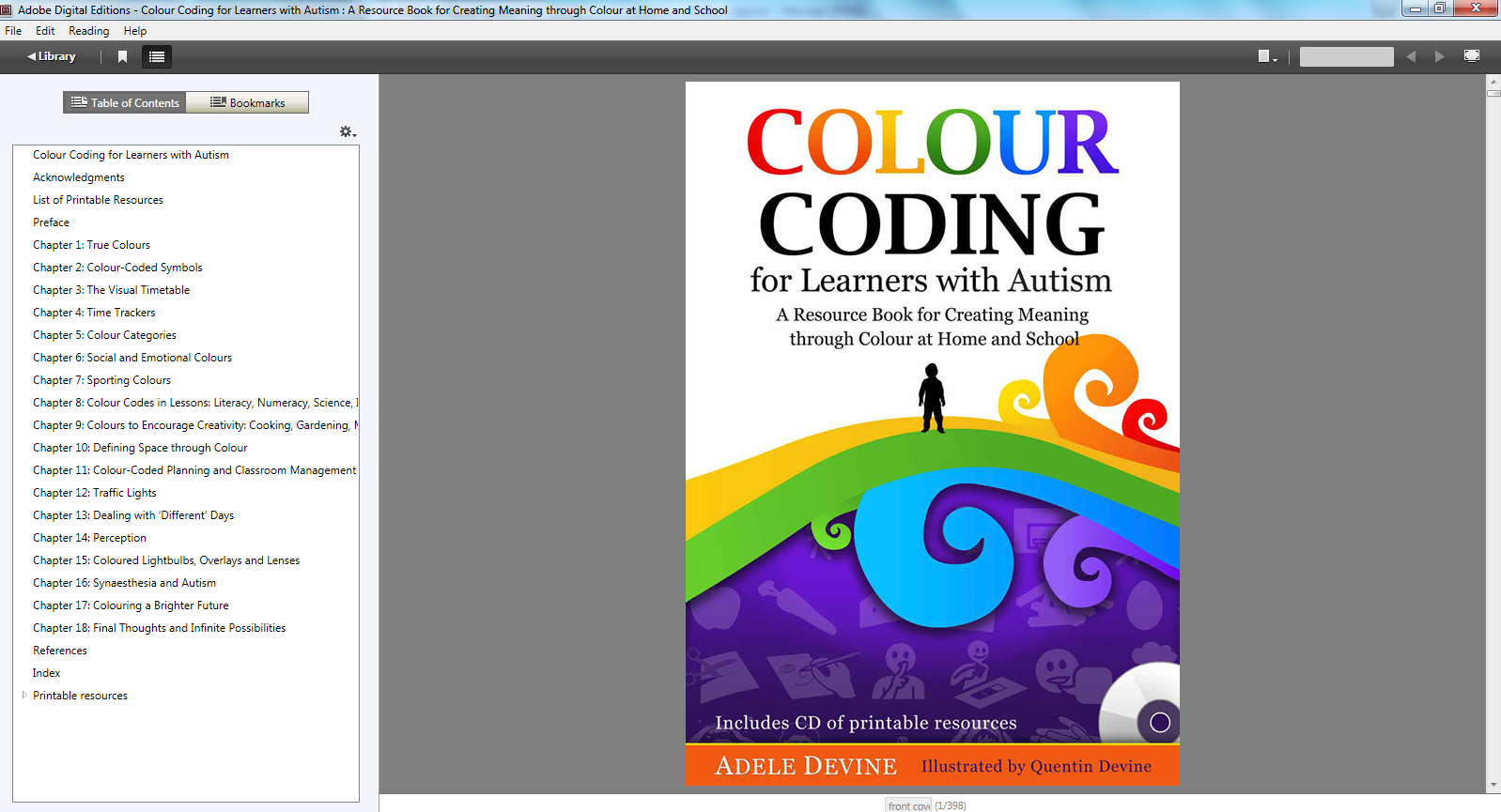Open the page layout dropdown in toolbar
1501x812 pixels.
(1267, 56)
